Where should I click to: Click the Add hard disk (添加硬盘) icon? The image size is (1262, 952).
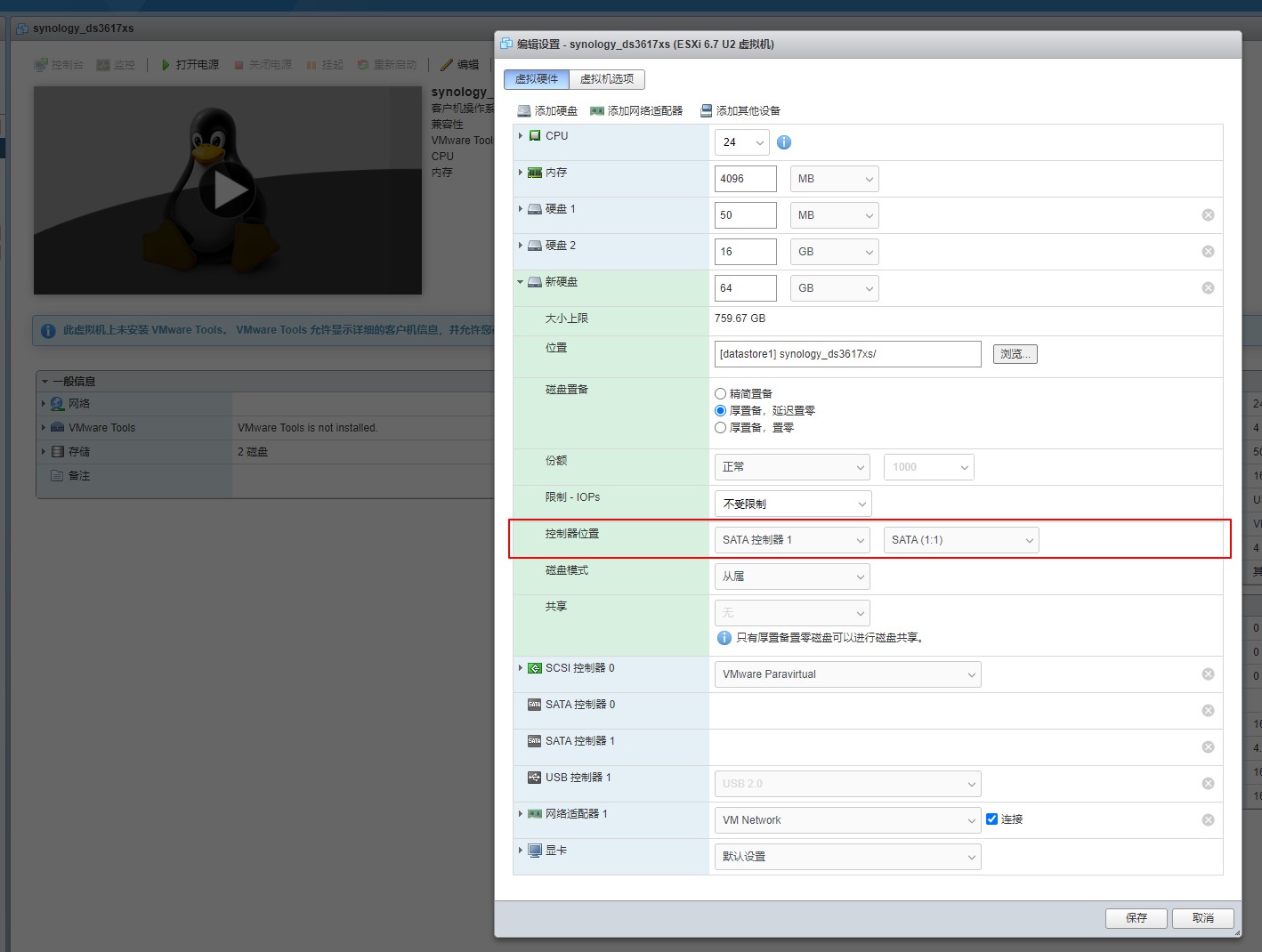coord(524,111)
